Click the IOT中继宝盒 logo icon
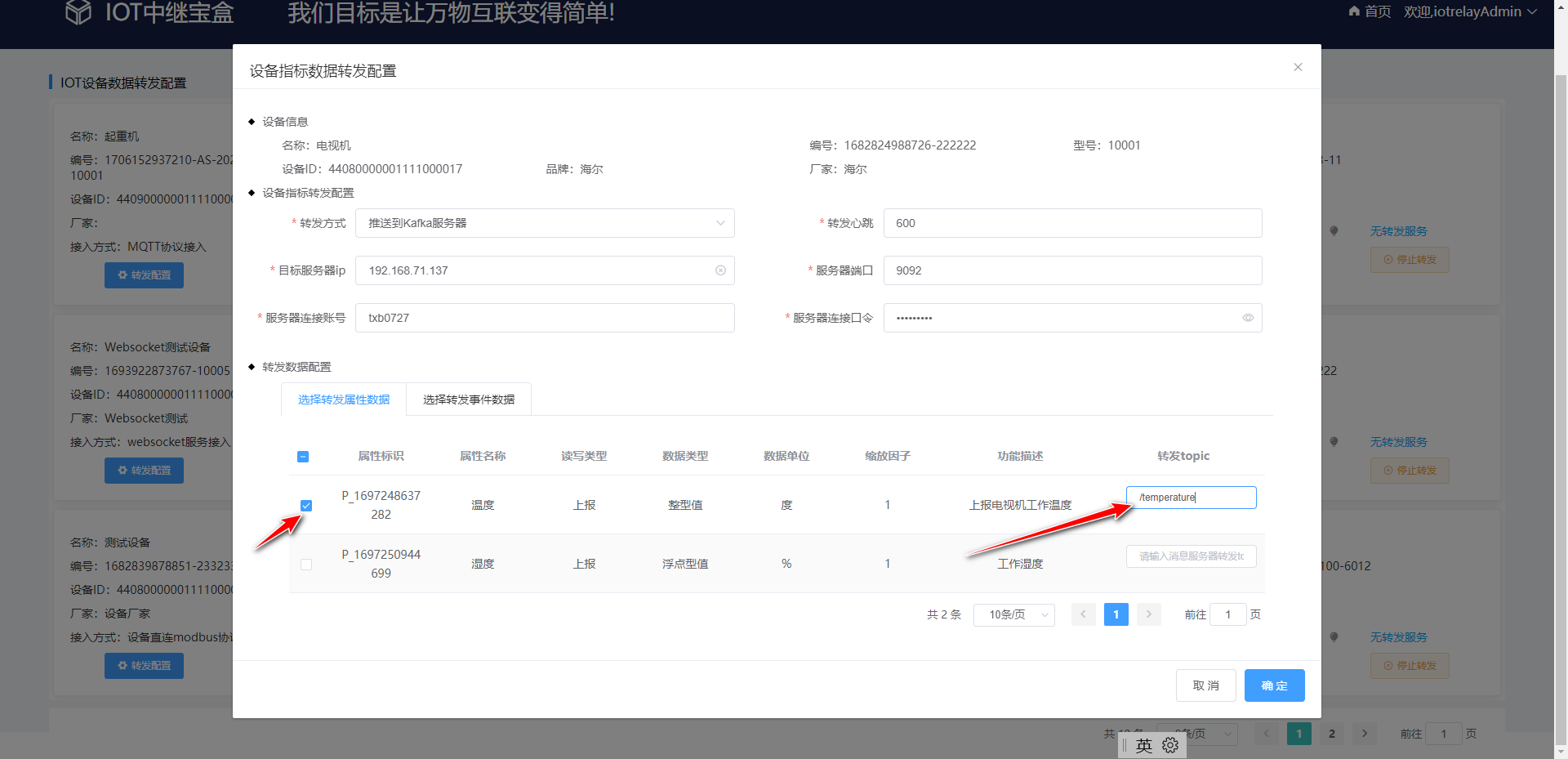The width and height of the screenshot is (1568, 759). pyautogui.click(x=78, y=12)
